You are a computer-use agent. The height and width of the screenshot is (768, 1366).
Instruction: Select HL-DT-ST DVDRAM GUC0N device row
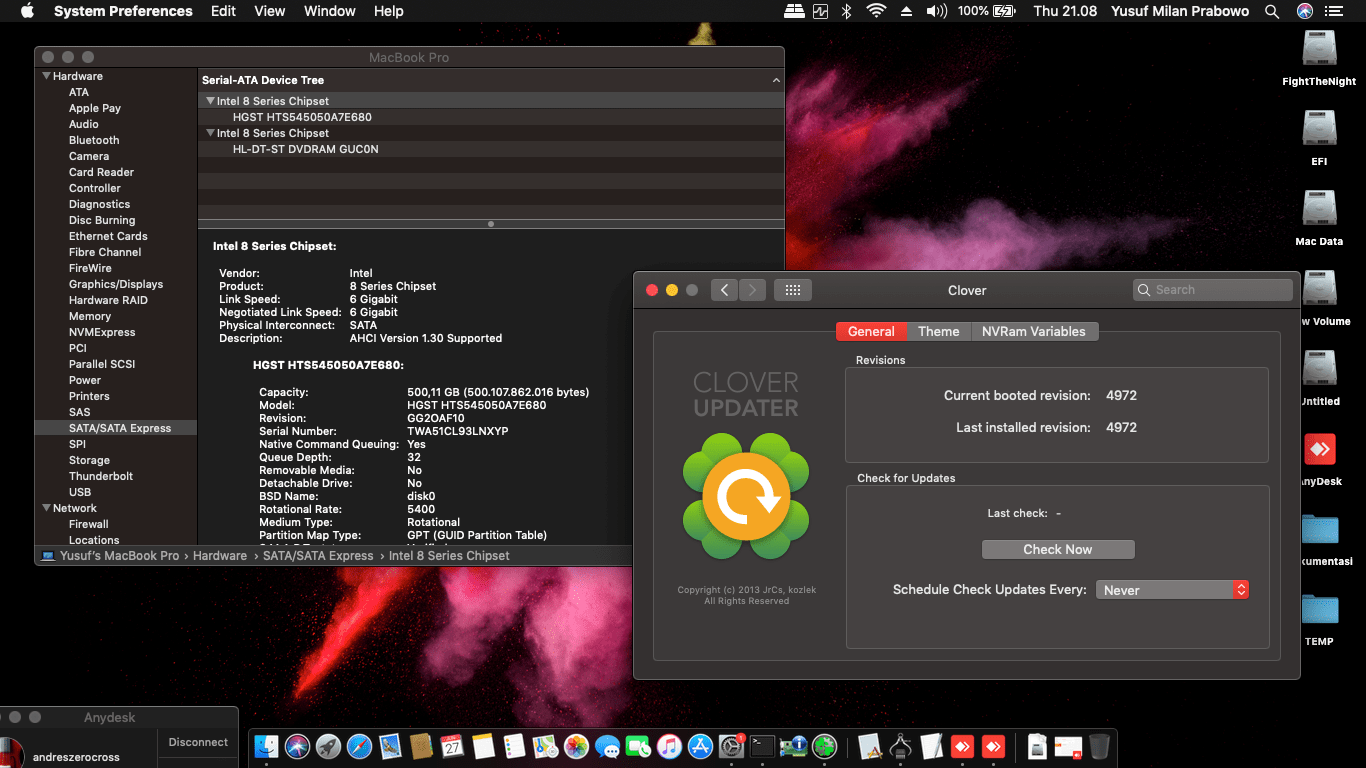coord(490,149)
